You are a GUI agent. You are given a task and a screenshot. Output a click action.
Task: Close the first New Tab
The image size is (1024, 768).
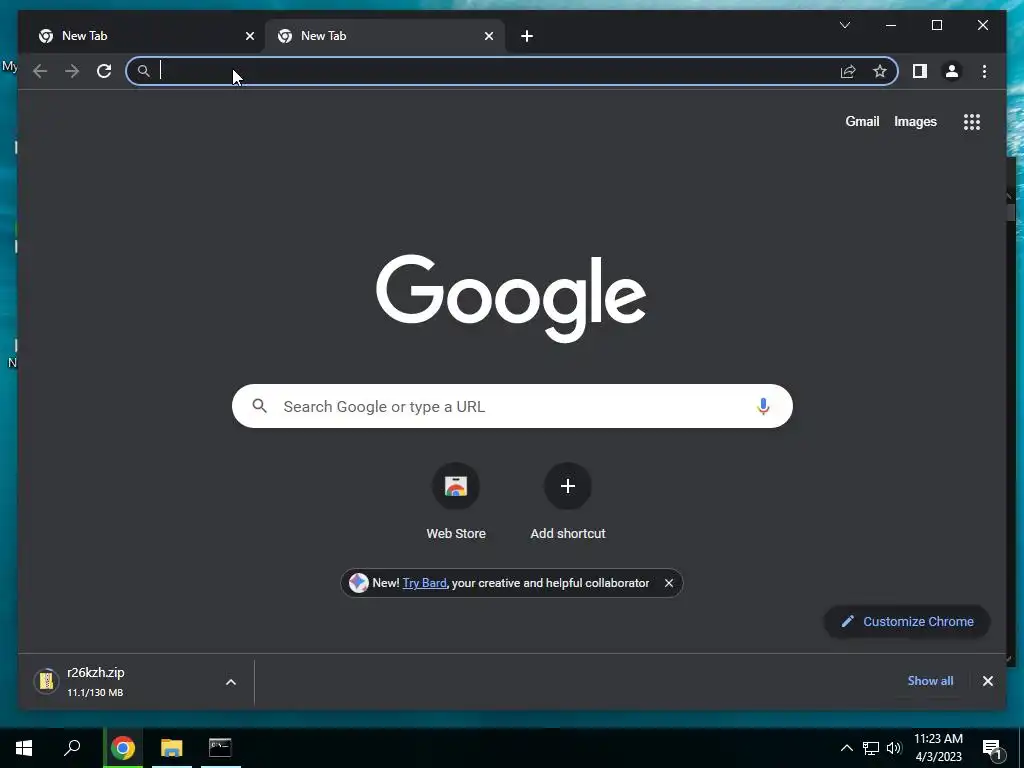tap(249, 36)
